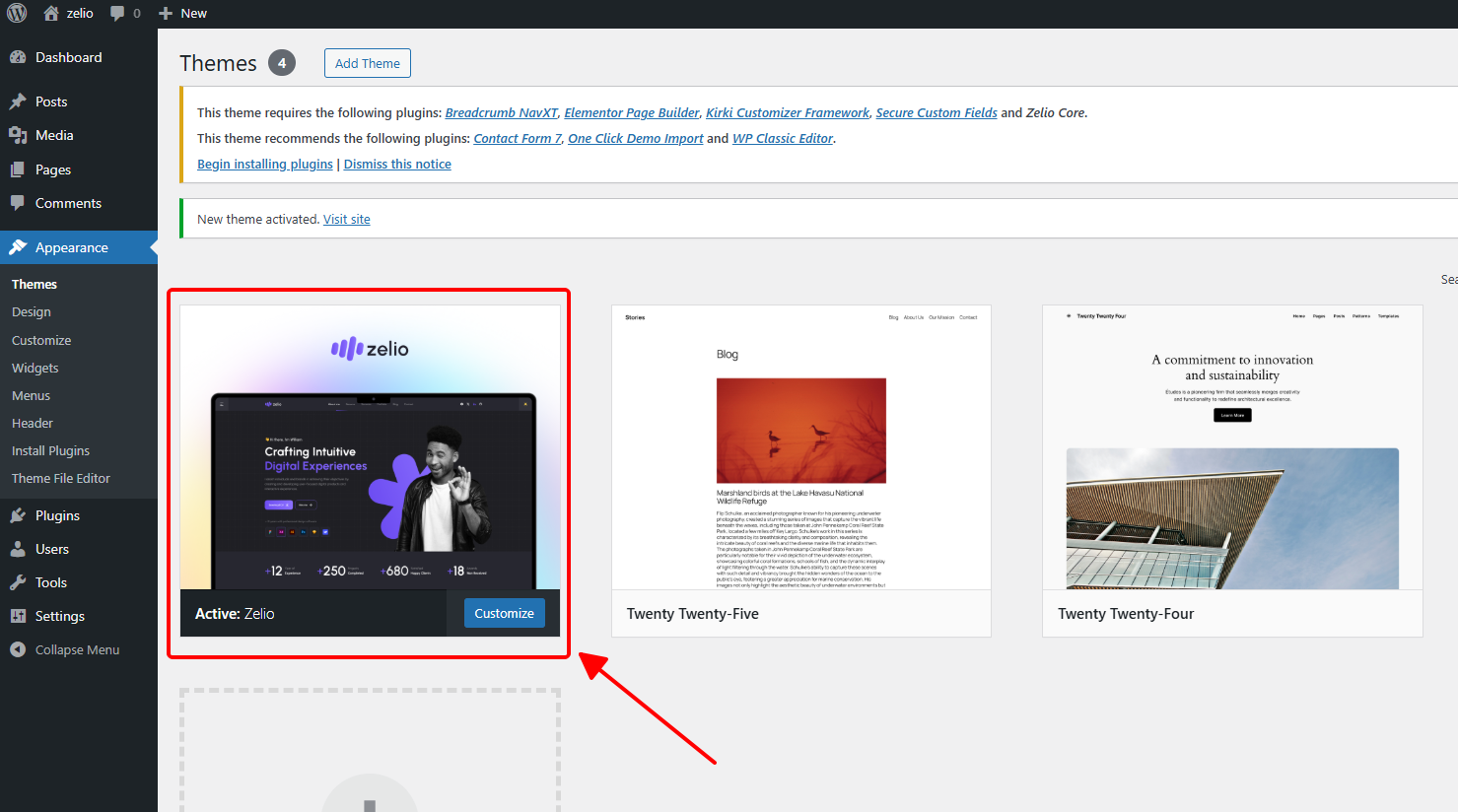The height and width of the screenshot is (812, 1458).
Task: Click the Posts pushpin icon
Action: coord(18,101)
